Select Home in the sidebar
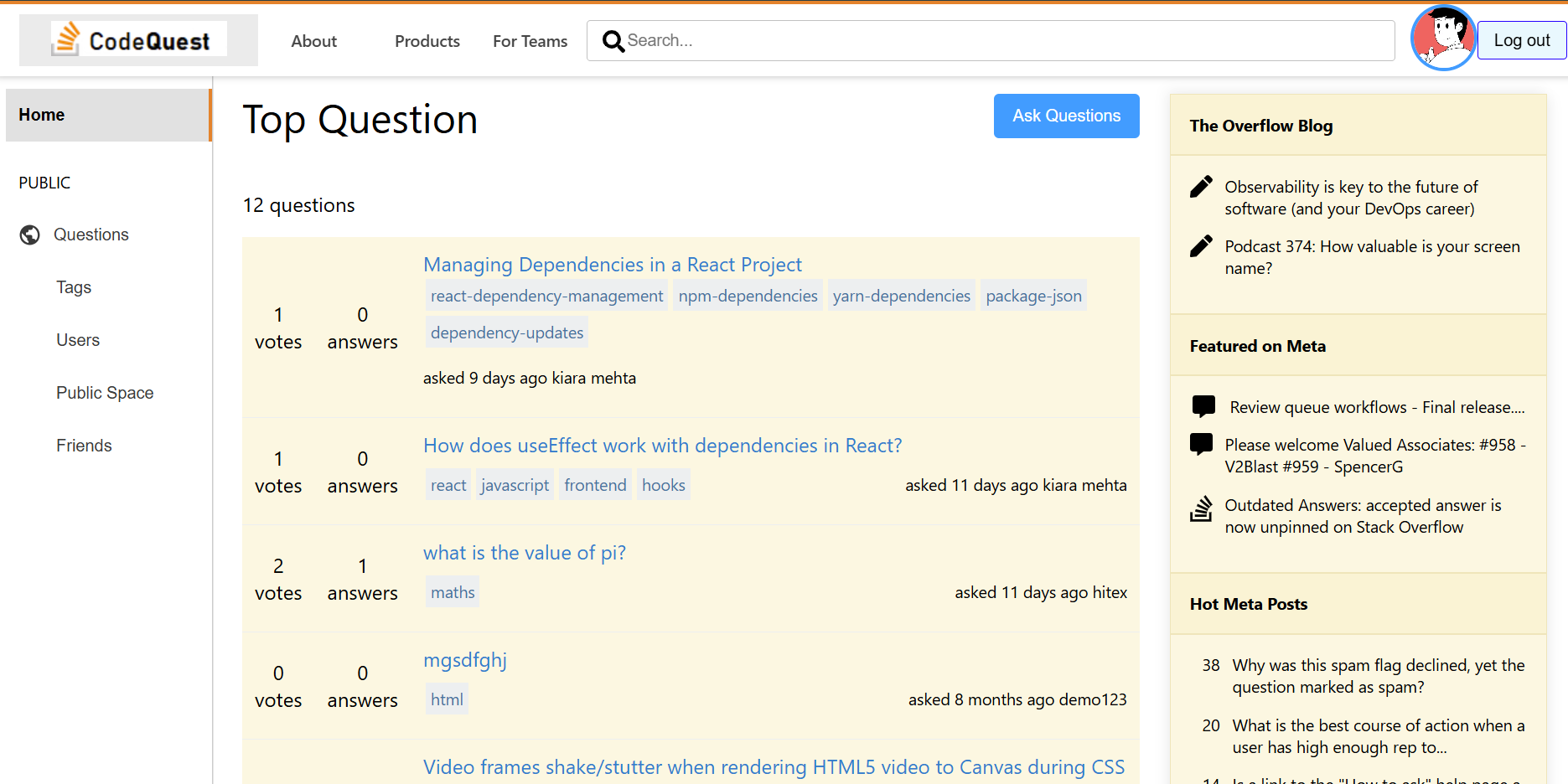The image size is (1568, 784). tap(108, 115)
